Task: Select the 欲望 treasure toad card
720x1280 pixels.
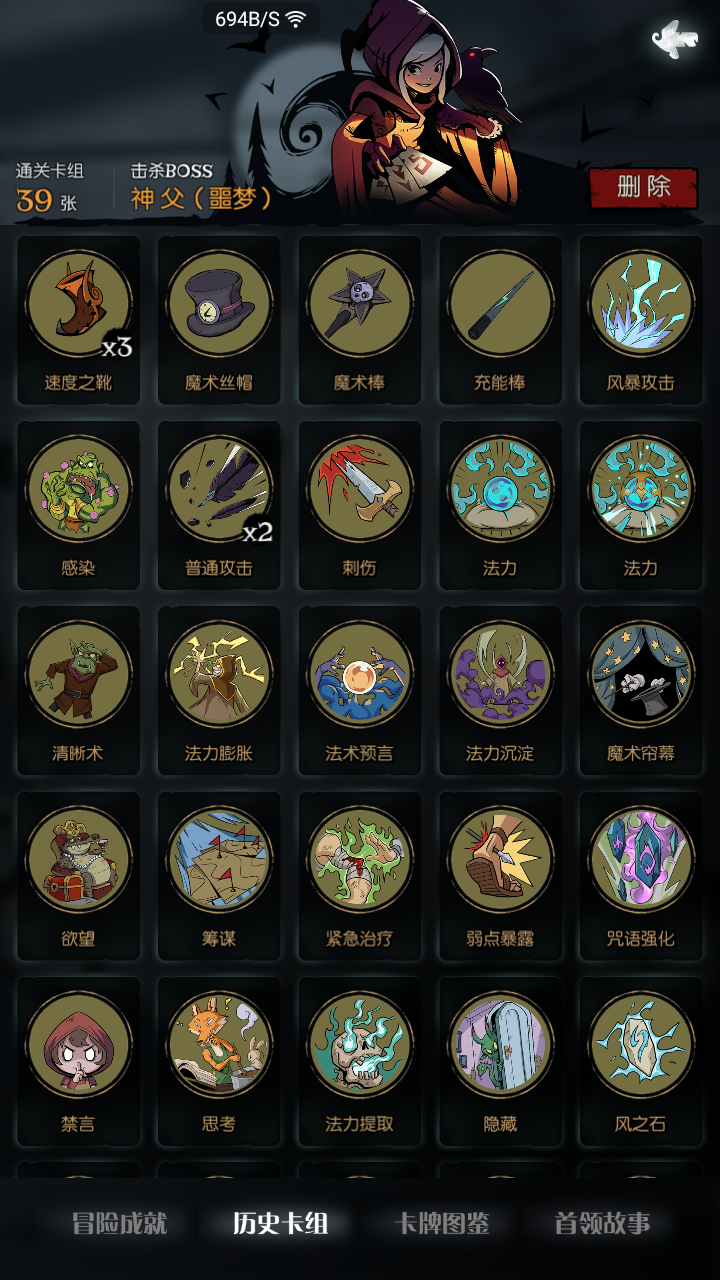Action: 78,876
